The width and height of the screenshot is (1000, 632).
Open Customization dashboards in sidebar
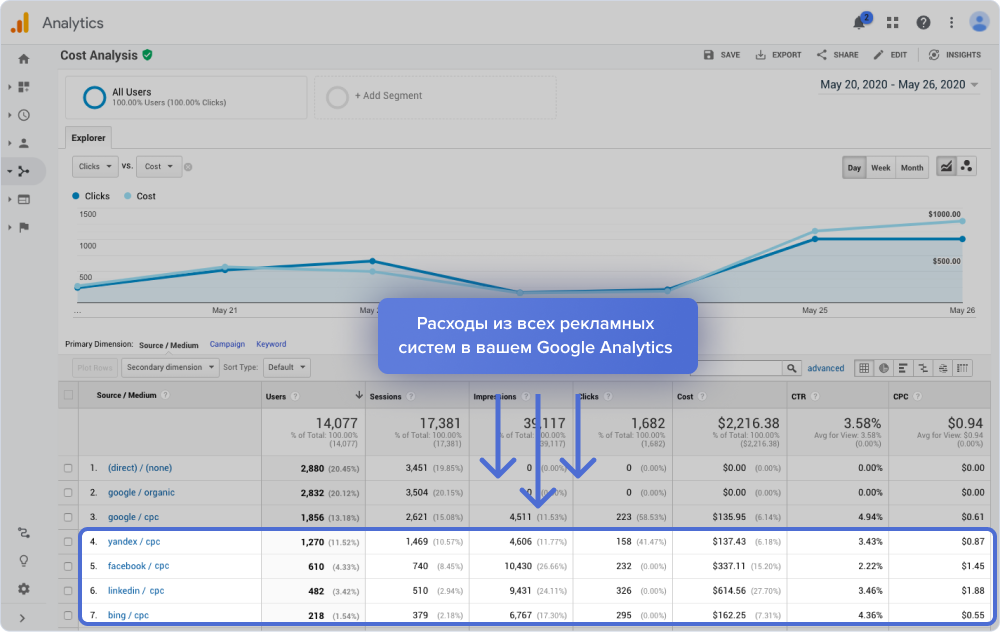[24, 87]
